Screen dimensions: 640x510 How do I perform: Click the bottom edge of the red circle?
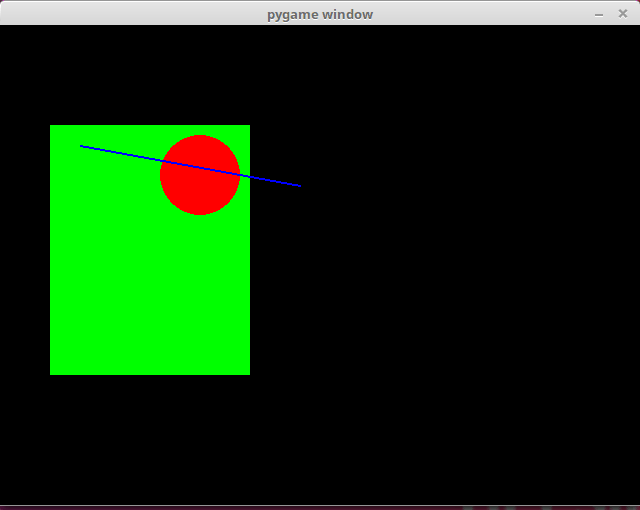click(x=200, y=213)
